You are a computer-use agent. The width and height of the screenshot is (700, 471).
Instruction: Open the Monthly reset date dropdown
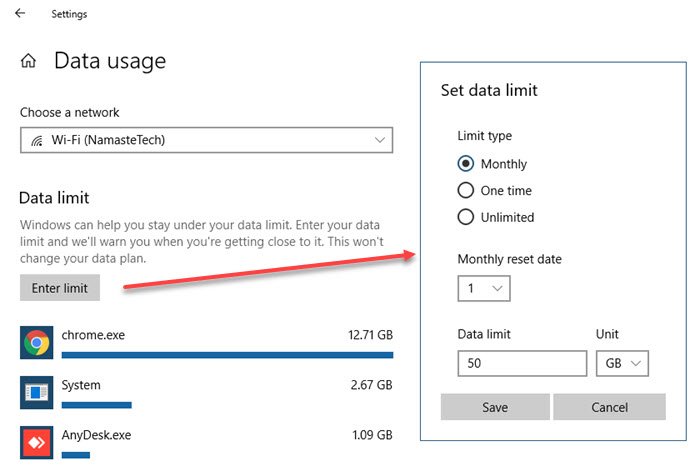(484, 289)
